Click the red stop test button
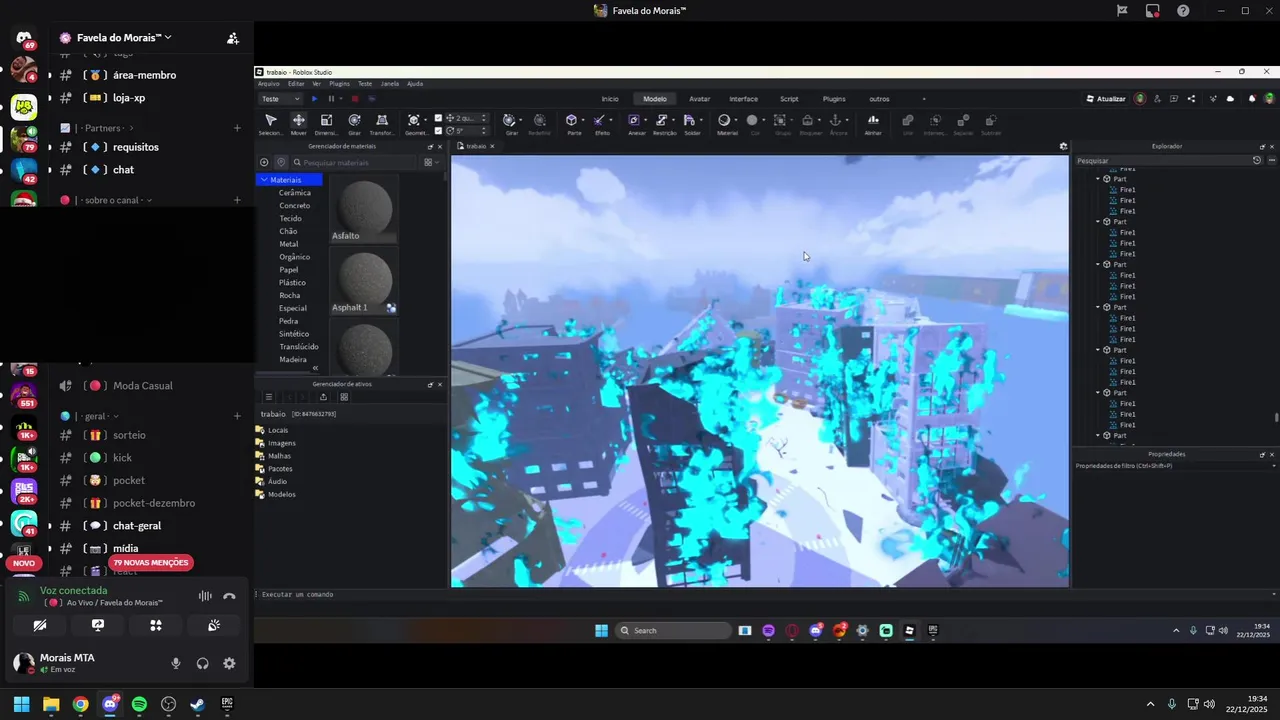1280x720 pixels. coord(354,99)
